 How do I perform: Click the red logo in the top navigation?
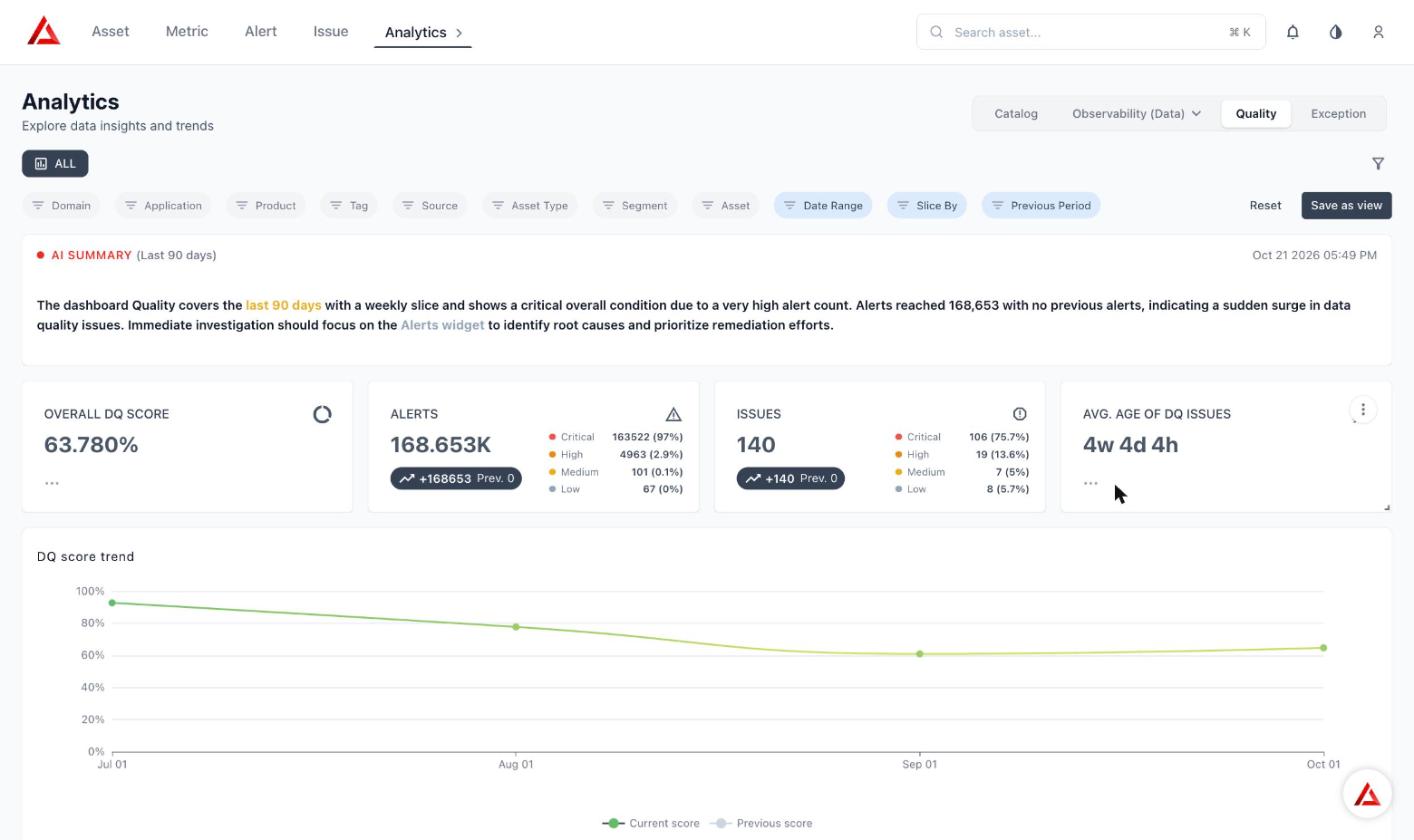[44, 31]
